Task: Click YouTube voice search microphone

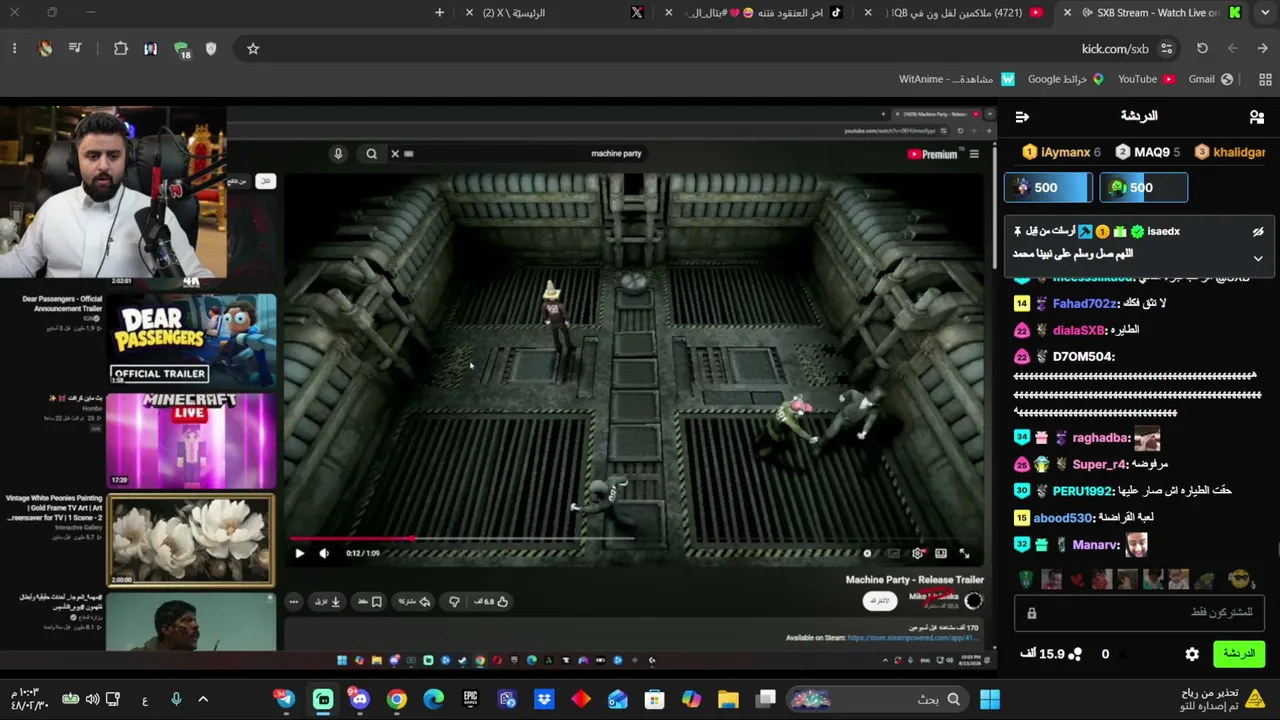Action: click(338, 154)
